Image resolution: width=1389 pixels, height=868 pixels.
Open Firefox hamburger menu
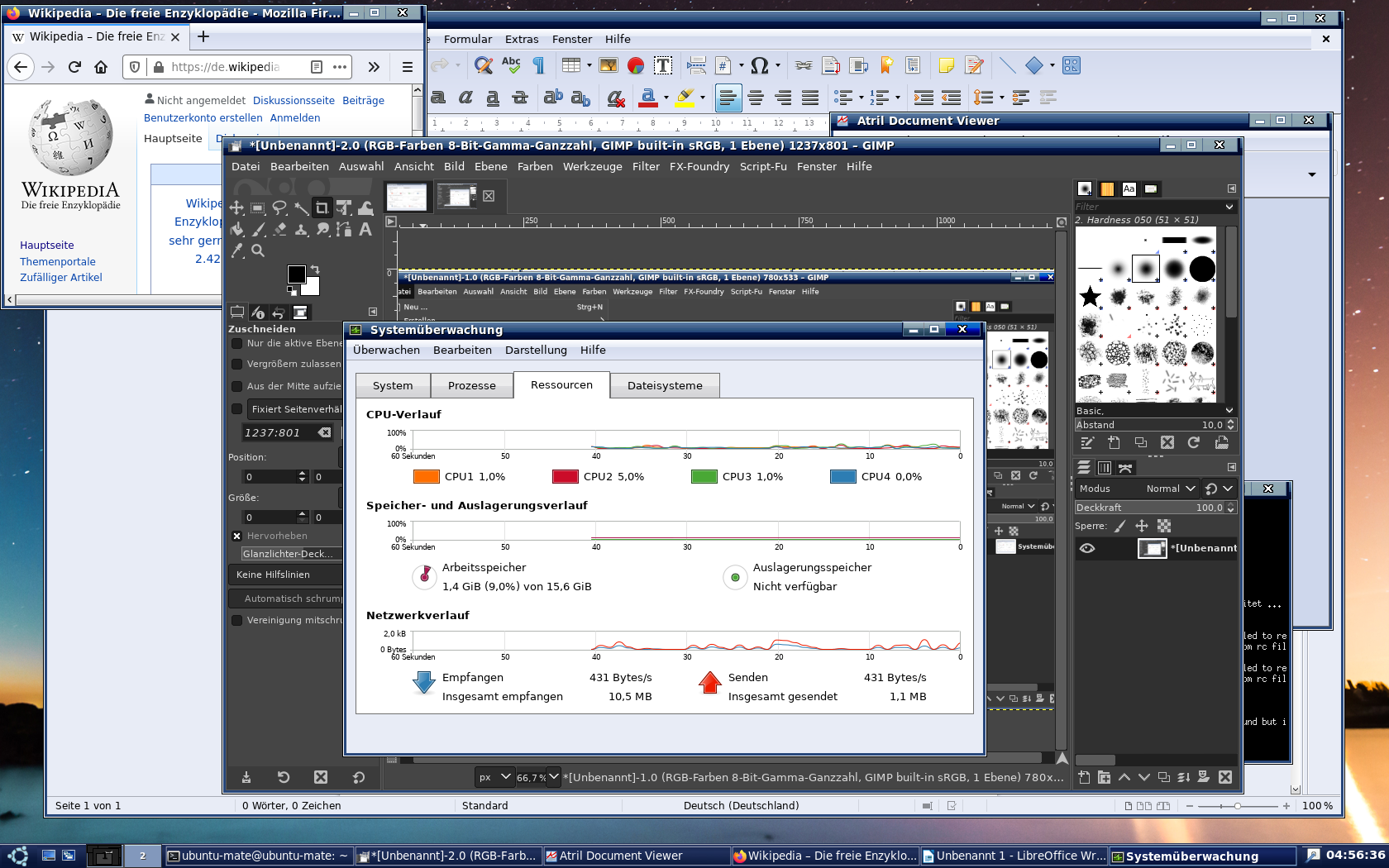407,67
